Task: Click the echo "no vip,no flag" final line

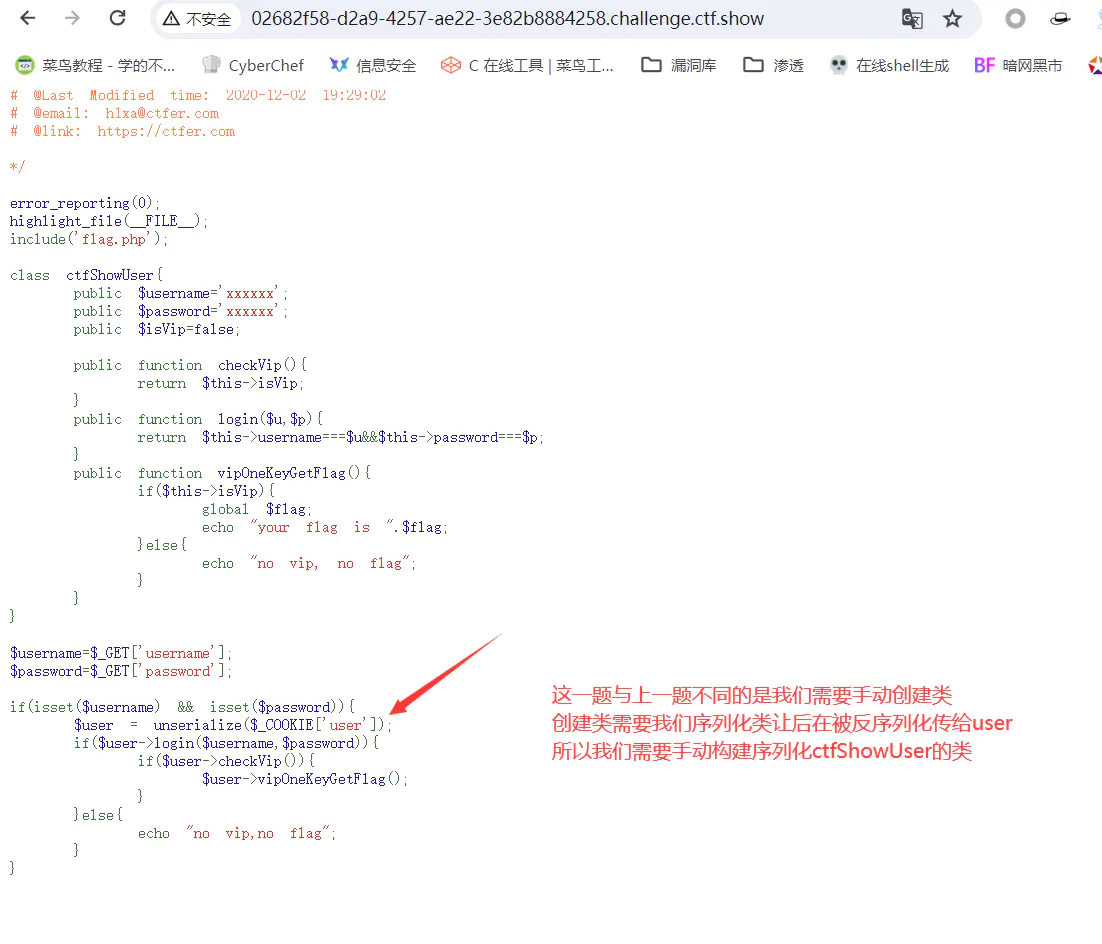Action: (x=237, y=833)
